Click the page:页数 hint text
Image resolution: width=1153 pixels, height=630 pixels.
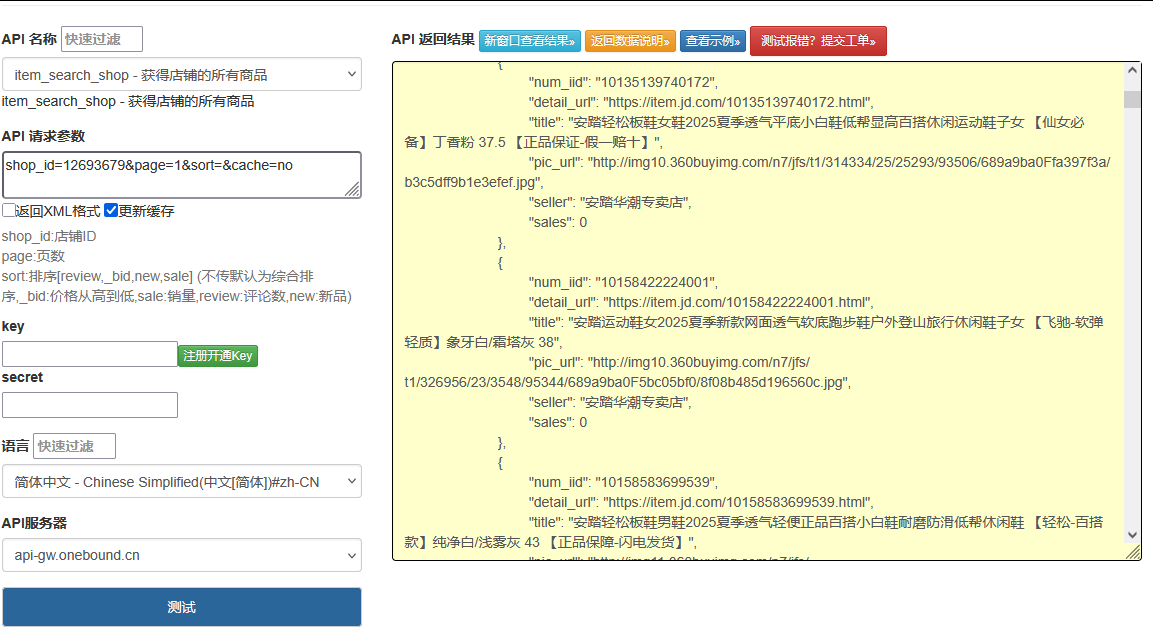point(33,256)
